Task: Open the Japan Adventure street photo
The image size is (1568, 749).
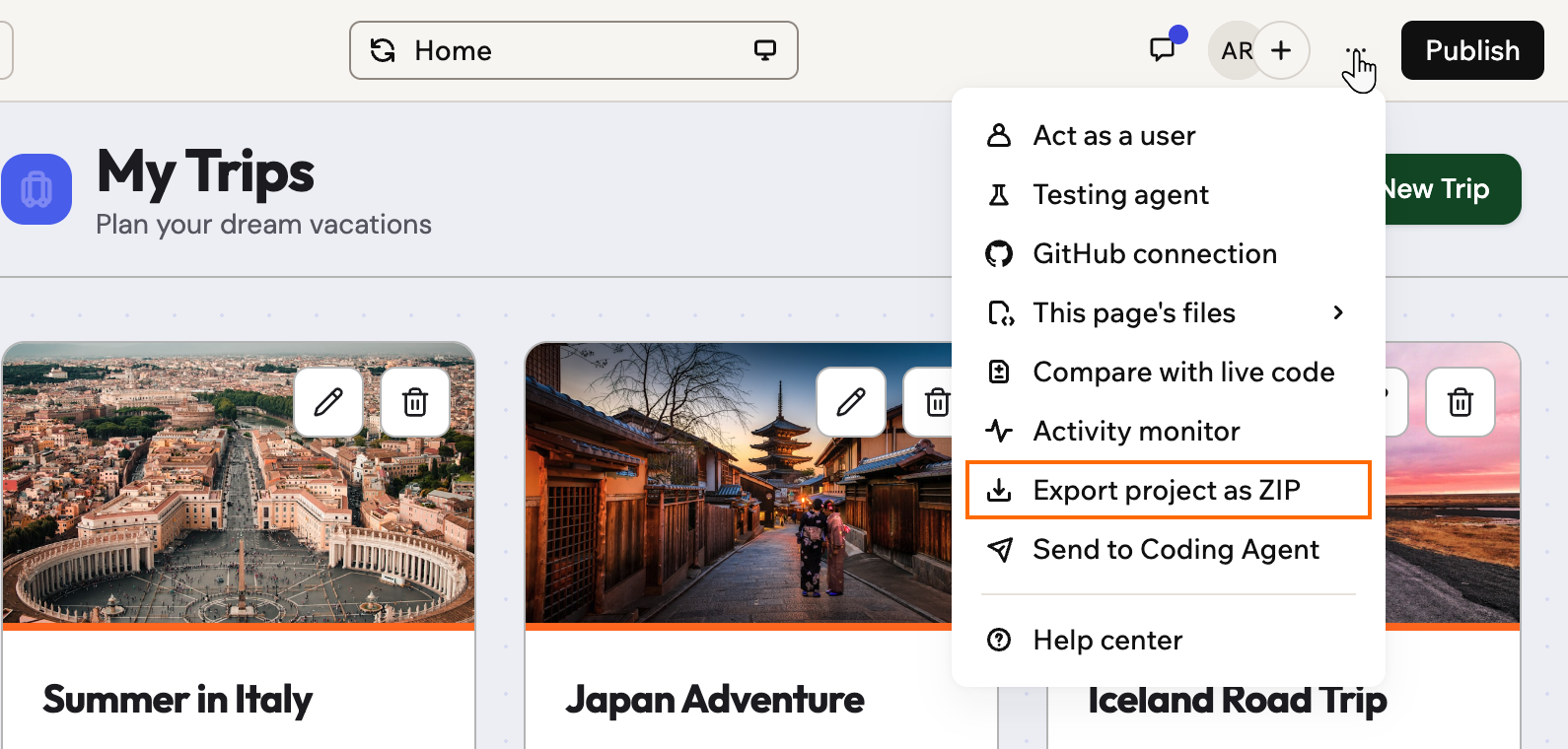Action: pyautogui.click(x=739, y=483)
